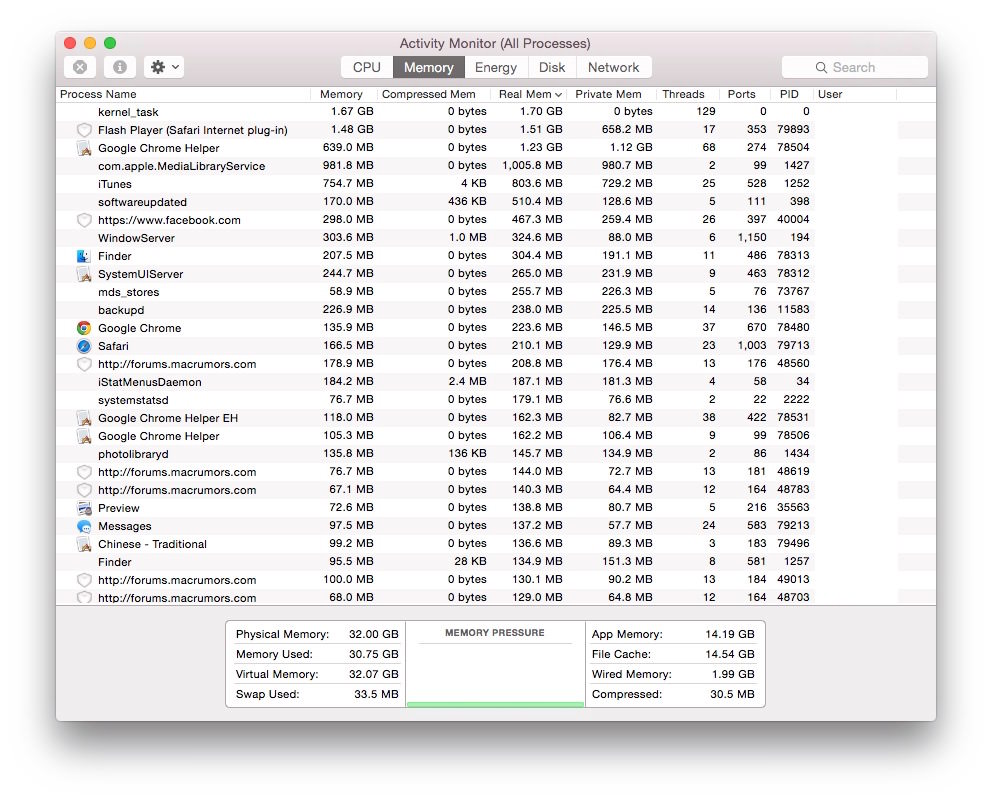Sort by Compressed Mem column header
The width and height of the screenshot is (992, 801).
[x=433, y=94]
